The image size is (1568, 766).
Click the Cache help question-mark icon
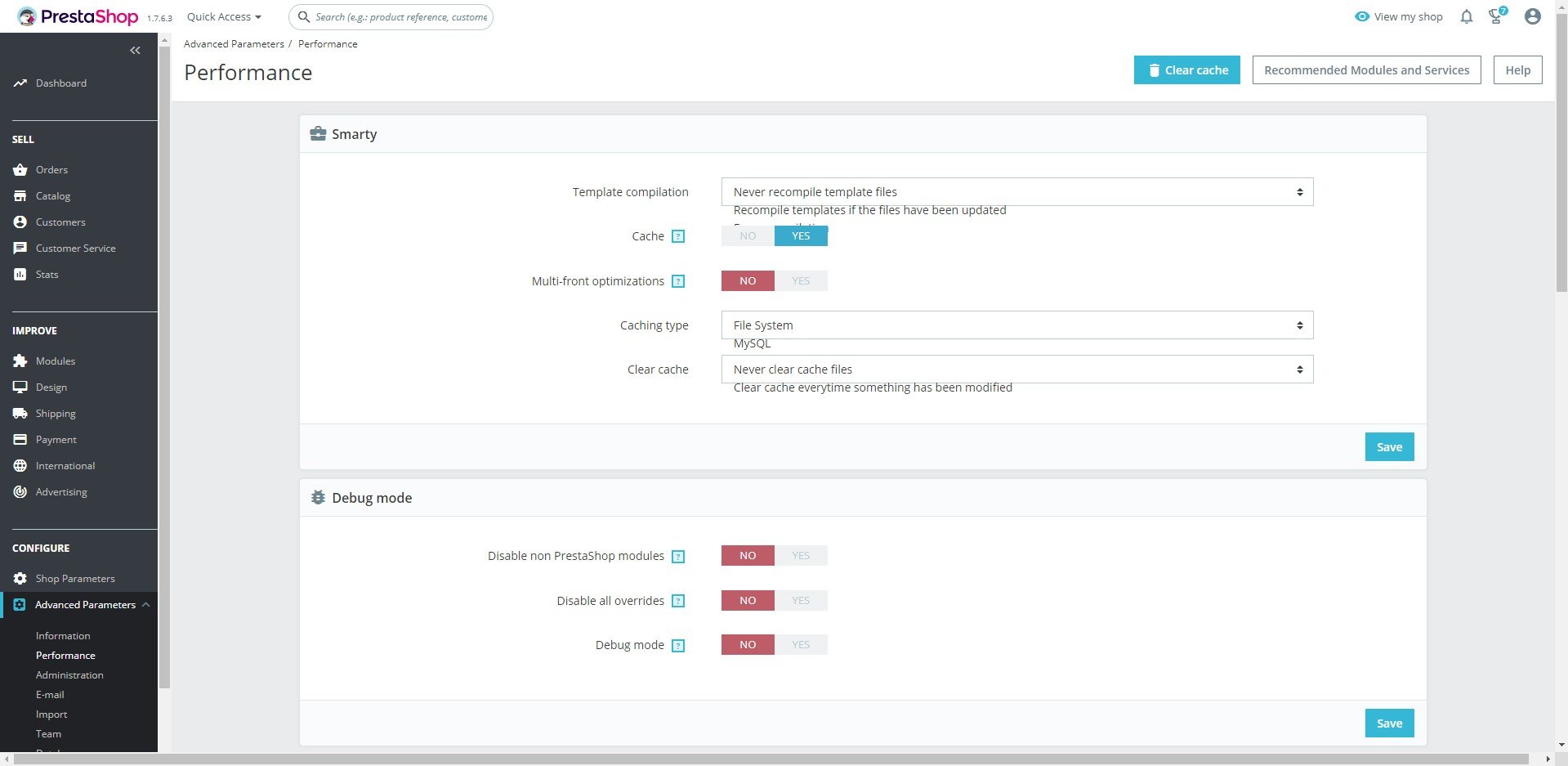tap(678, 236)
